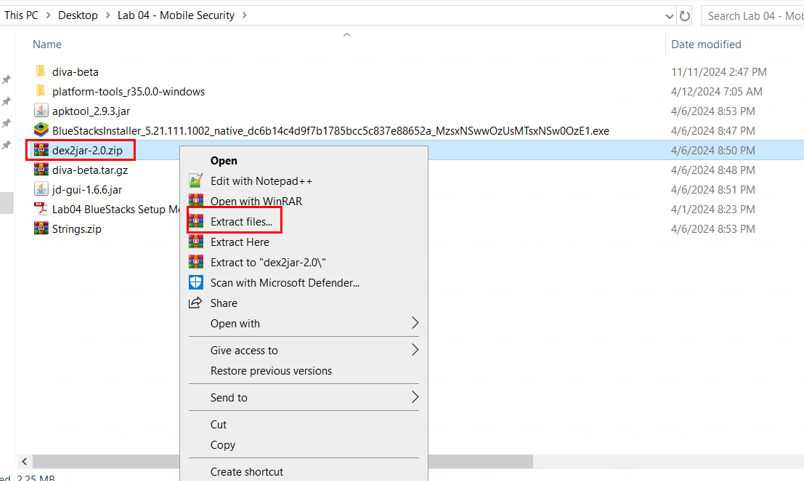
Task: Click the Search Lab 04 input field
Action: [752, 16]
